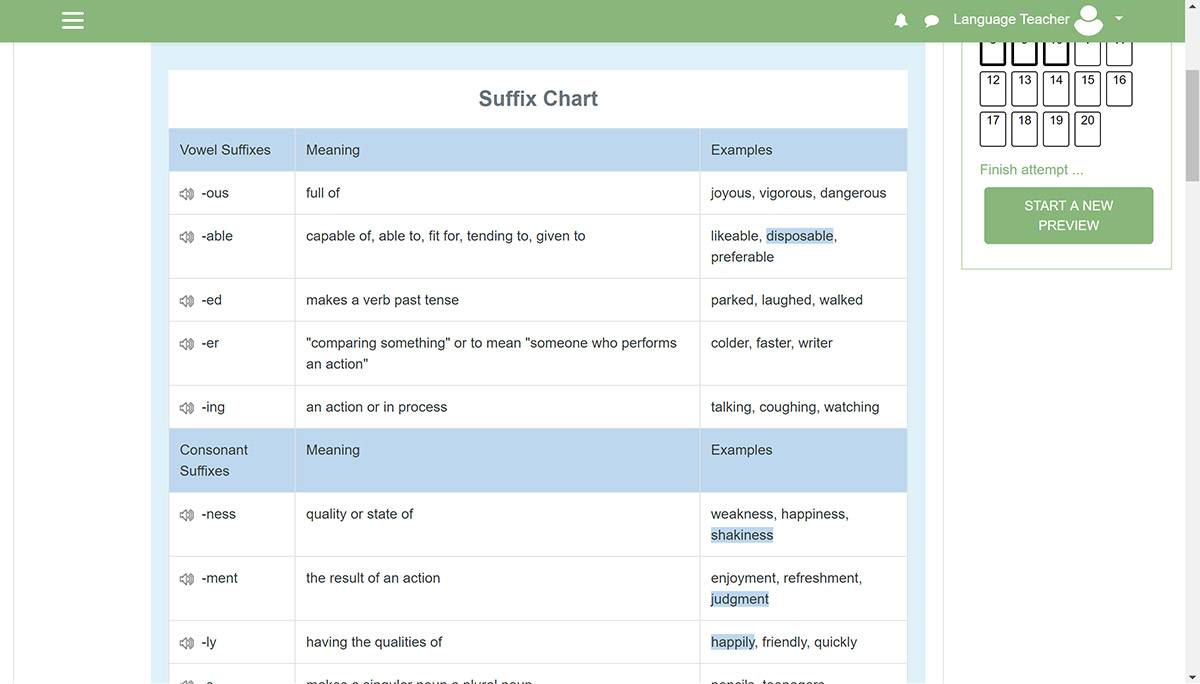Click the Start a New Preview button
The image size is (1200, 684).
1068,215
